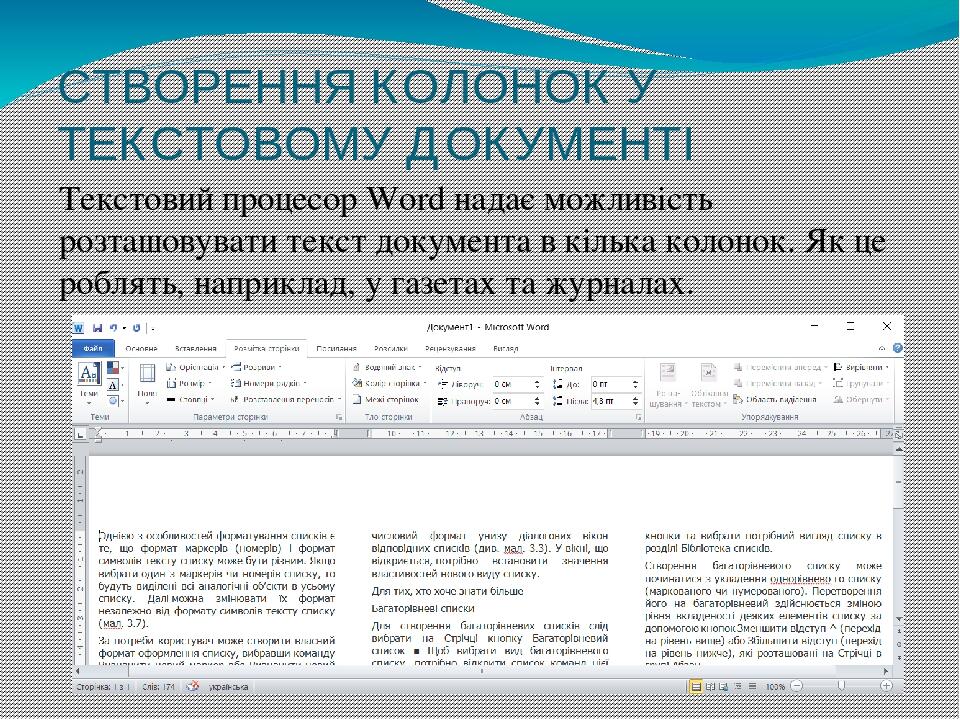960x720 pixels.
Task: Select Draft view button
Action: pyautogui.click(x=752, y=686)
